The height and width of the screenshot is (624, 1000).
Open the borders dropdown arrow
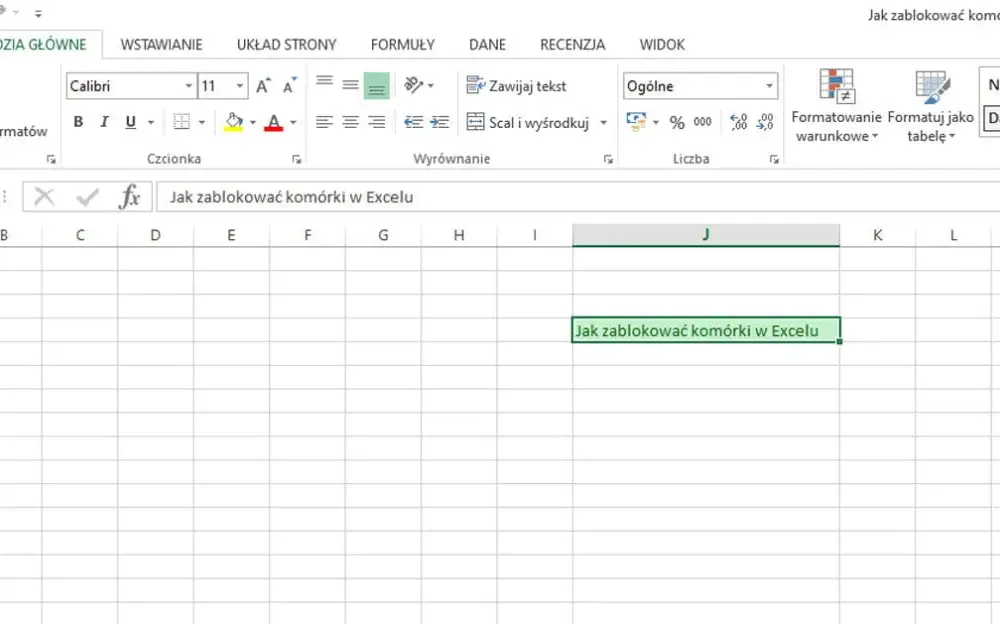tap(202, 122)
